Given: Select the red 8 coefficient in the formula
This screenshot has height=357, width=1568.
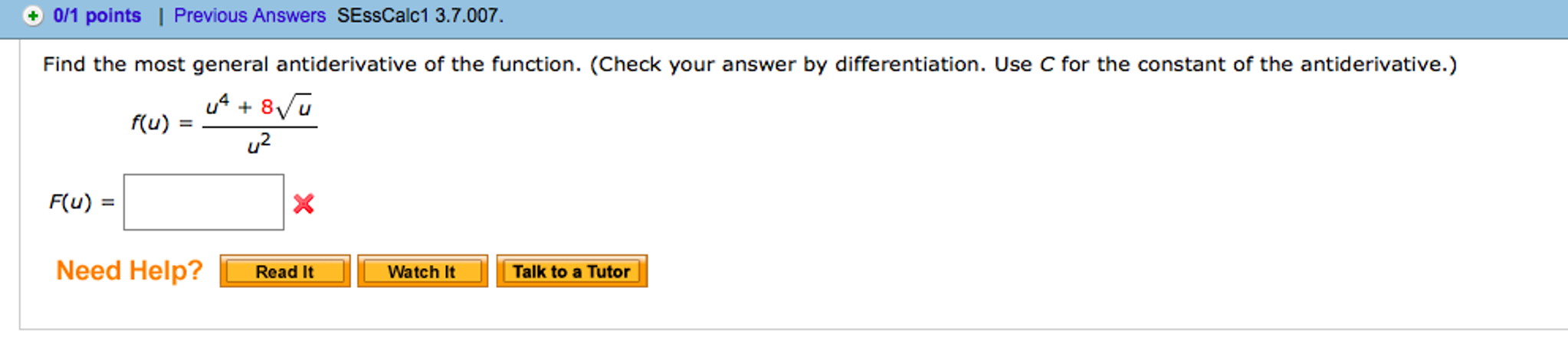Looking at the screenshot, I should [267, 106].
